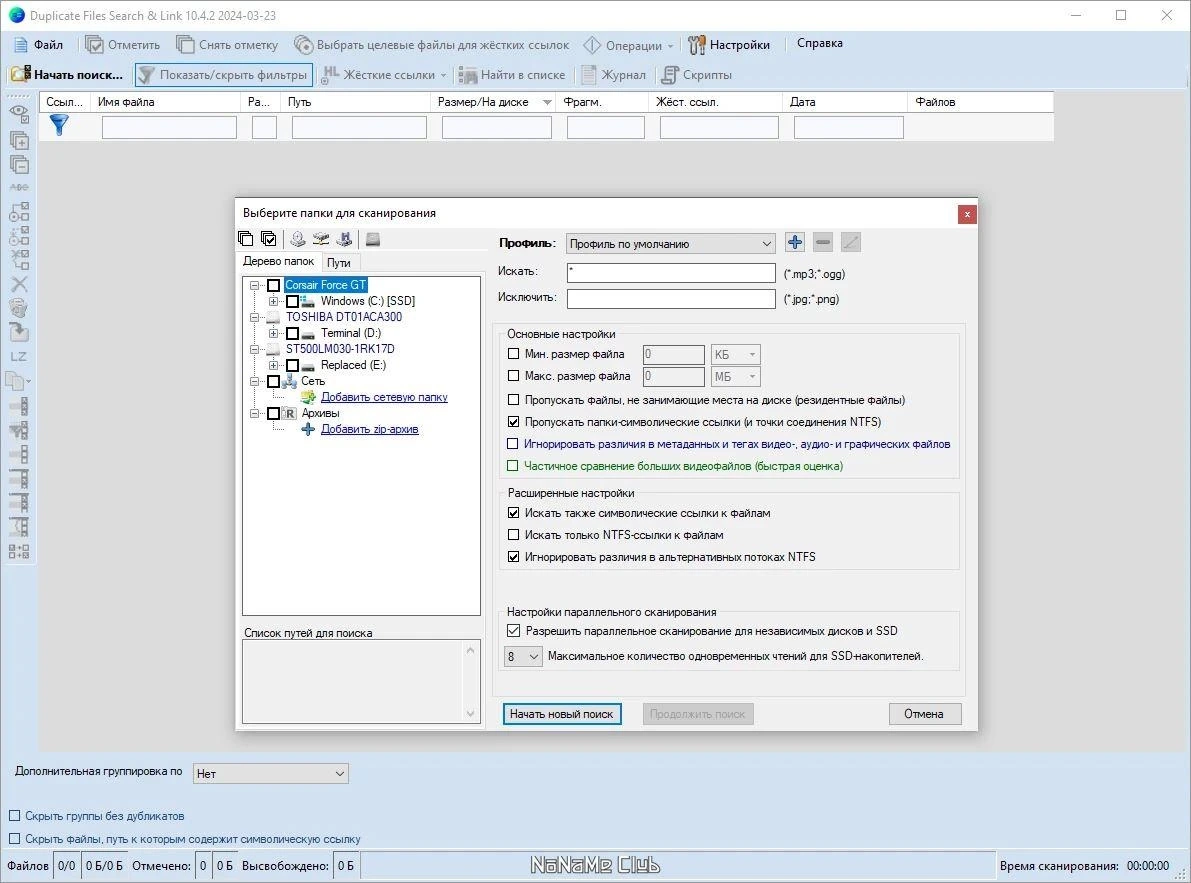Collapse the Архивы tree node
The height and width of the screenshot is (883, 1191).
[254, 414]
